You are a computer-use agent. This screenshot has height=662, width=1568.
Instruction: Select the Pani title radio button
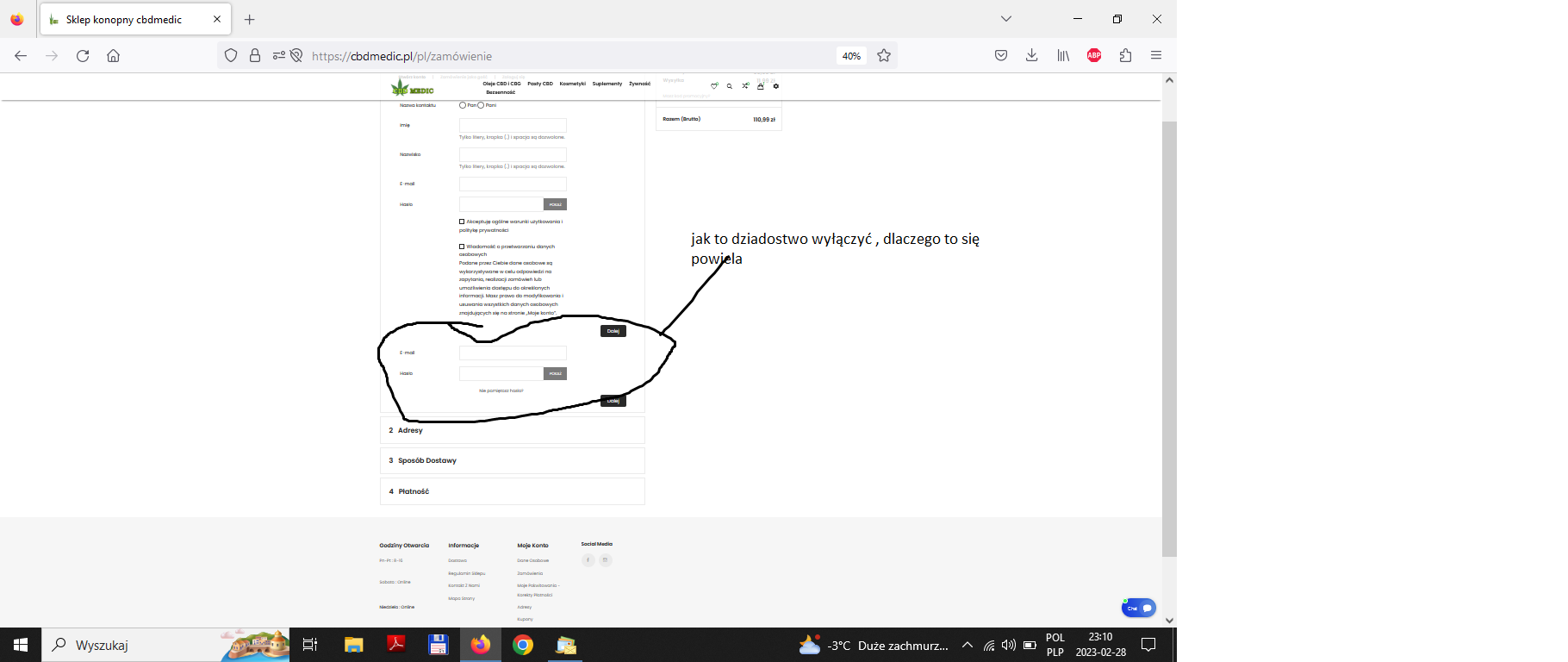[481, 105]
